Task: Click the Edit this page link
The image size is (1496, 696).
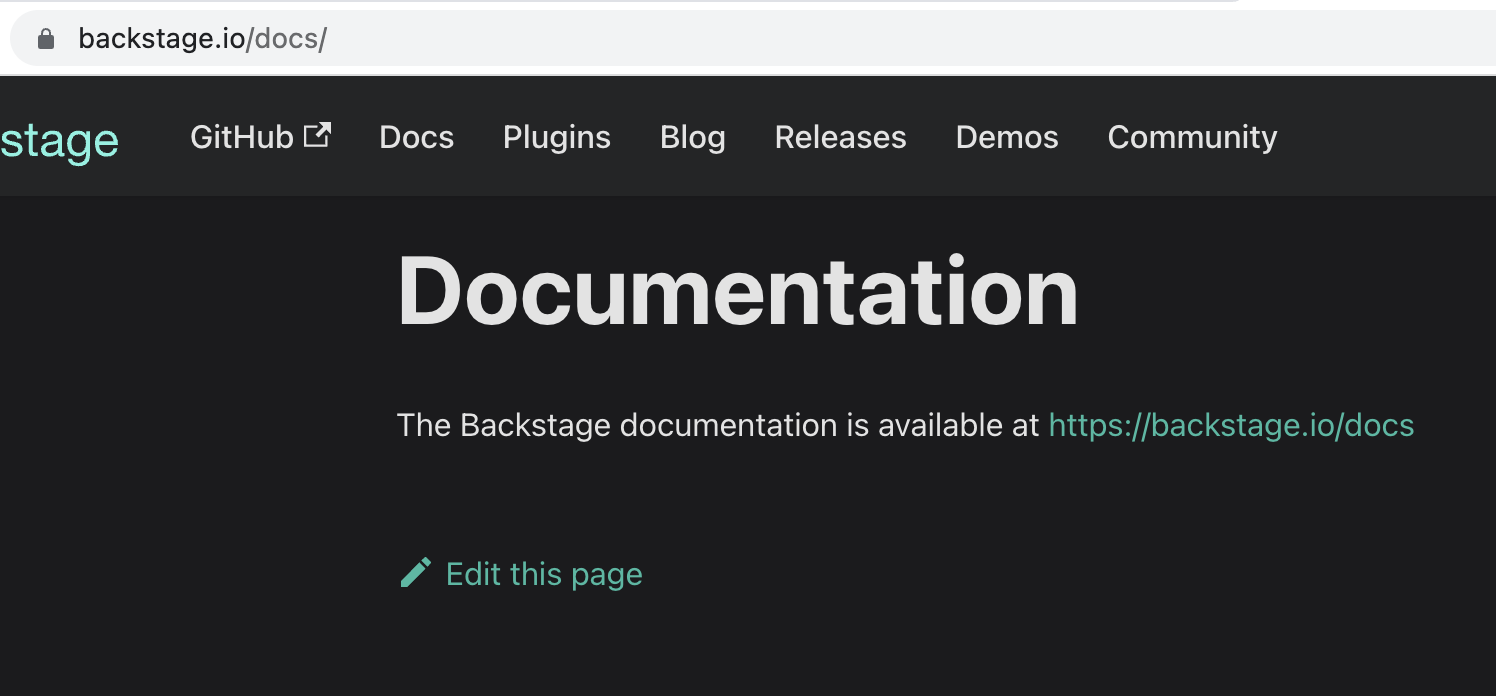Action: click(x=544, y=573)
